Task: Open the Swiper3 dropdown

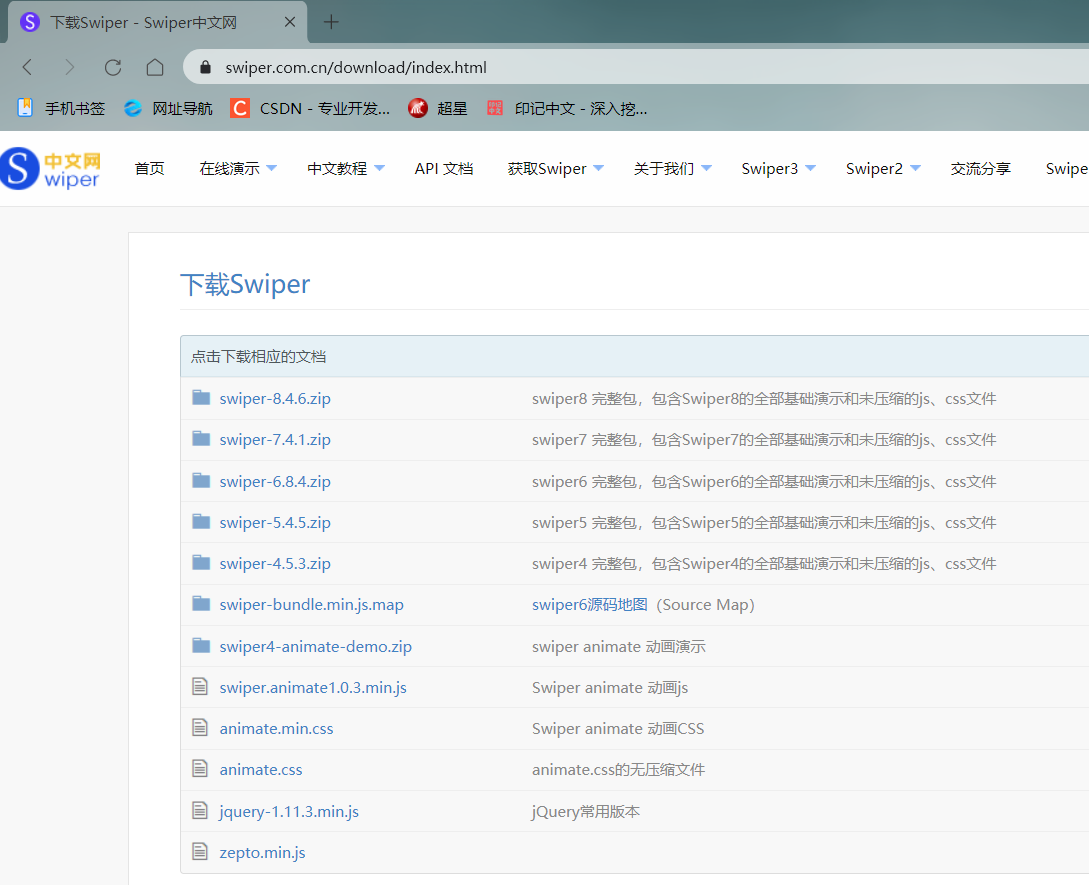Action: (x=770, y=168)
